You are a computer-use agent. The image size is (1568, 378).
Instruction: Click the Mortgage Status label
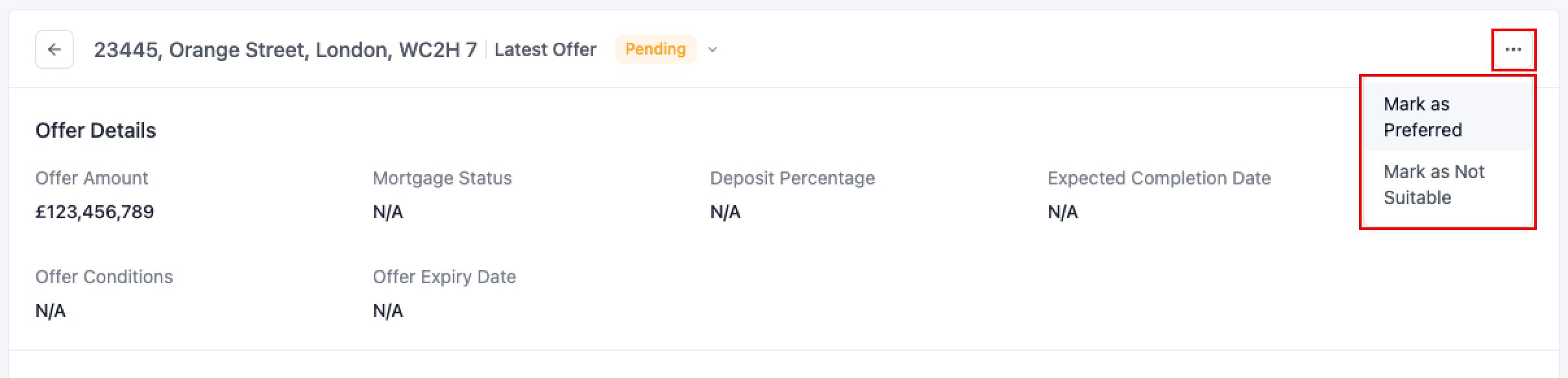coord(442,178)
